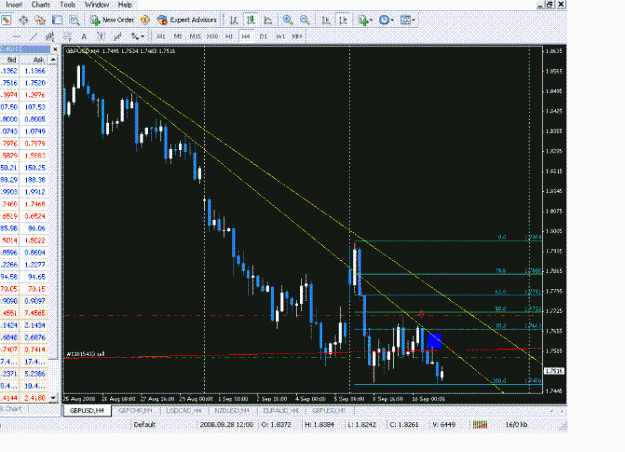Click the Bid column header
This screenshot has height=452, width=625.
(x=9, y=60)
